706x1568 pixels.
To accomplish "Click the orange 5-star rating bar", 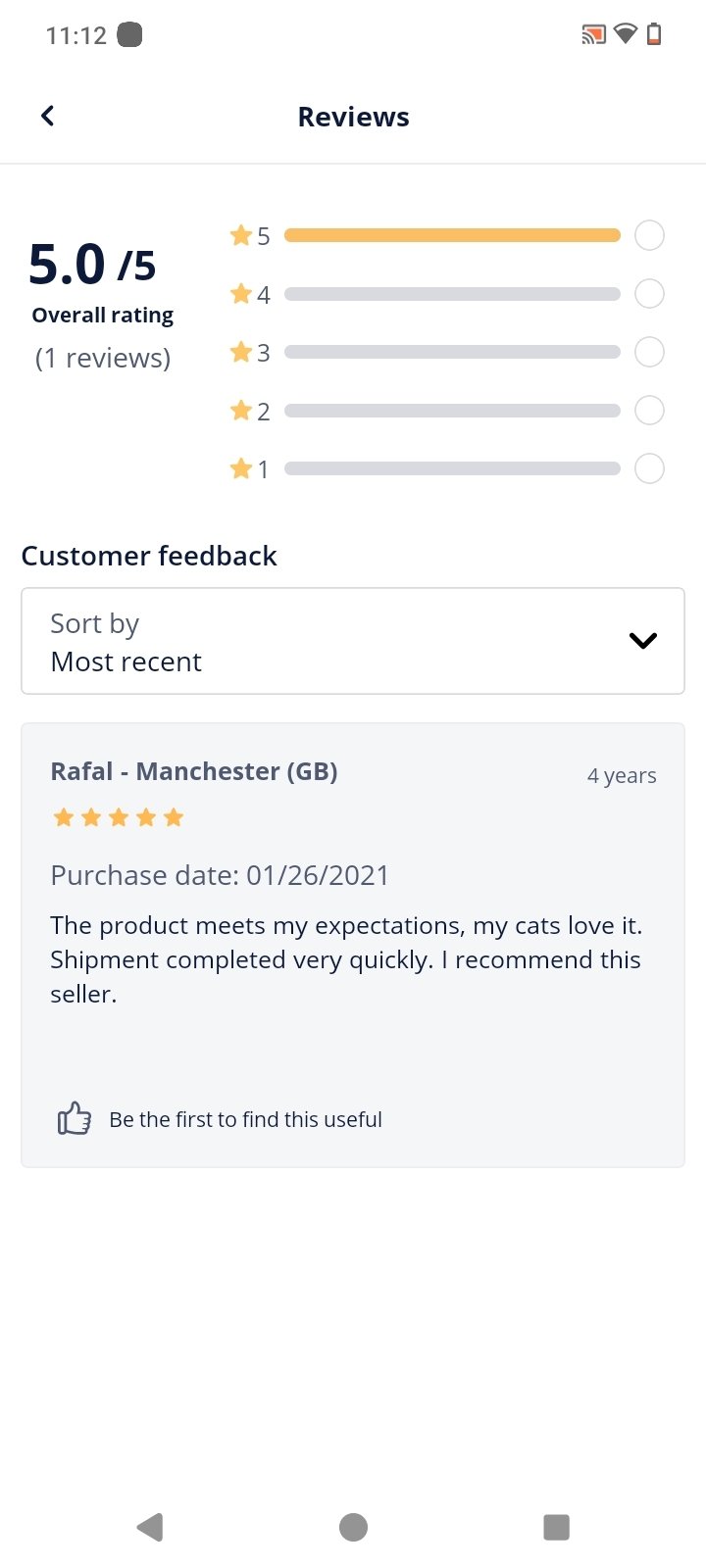I will coord(452,235).
